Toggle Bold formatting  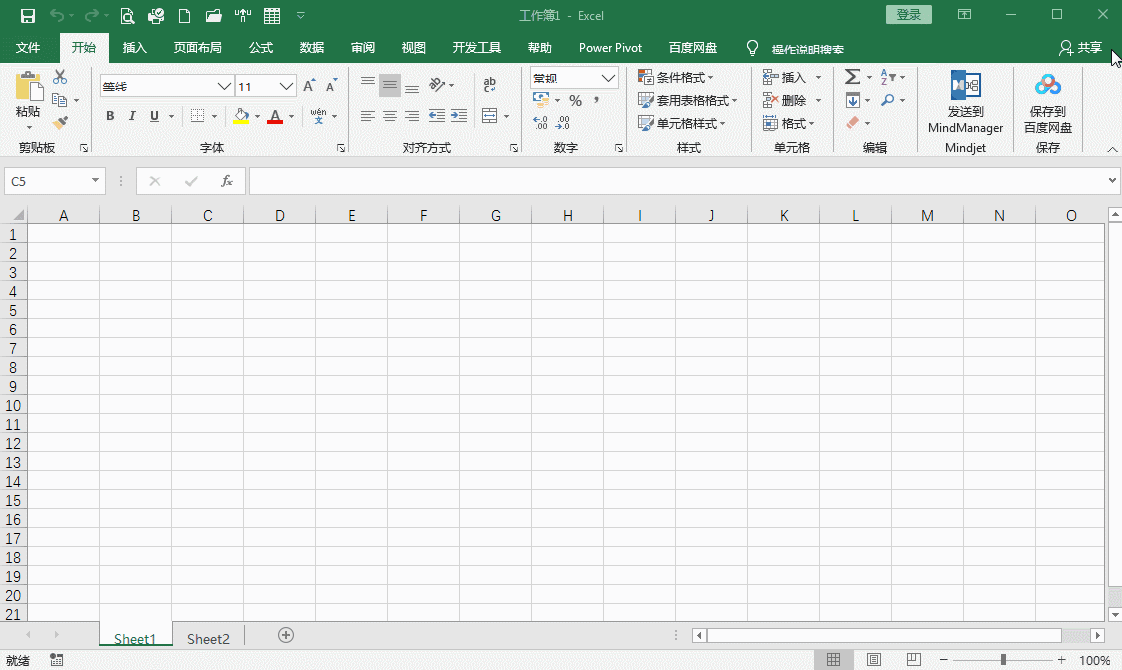pos(110,116)
